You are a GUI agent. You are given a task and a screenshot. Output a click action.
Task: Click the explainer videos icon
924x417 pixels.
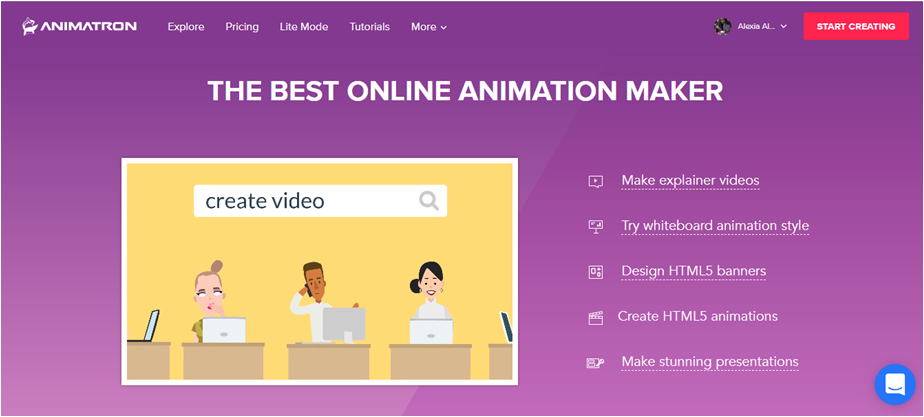click(595, 181)
